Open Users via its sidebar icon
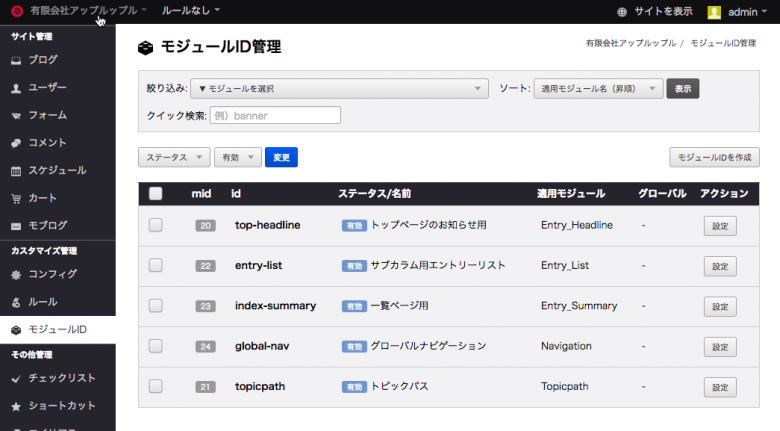Image resolution: width=780 pixels, height=431 pixels. point(17,88)
